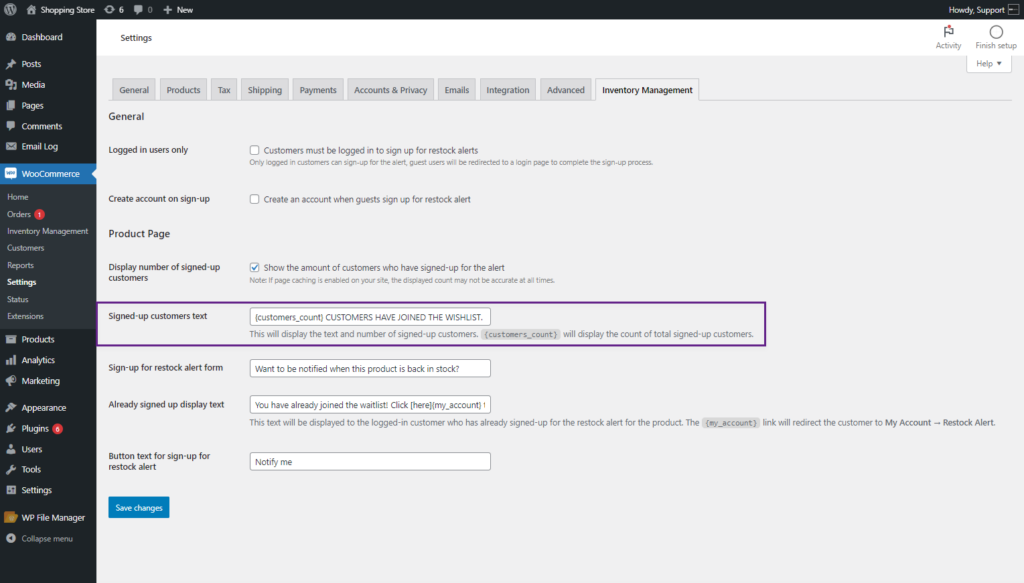Click the plus New icon in admin bar

click(x=167, y=10)
